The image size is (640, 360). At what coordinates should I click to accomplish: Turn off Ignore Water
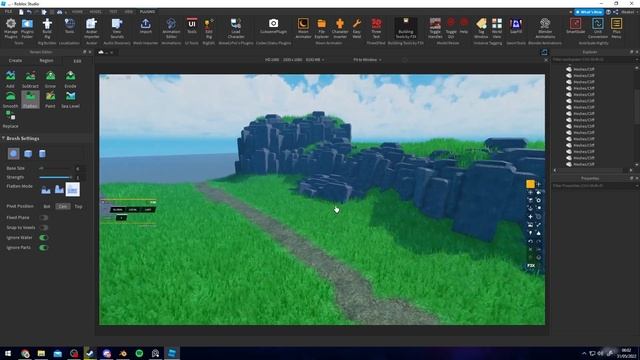(x=43, y=238)
